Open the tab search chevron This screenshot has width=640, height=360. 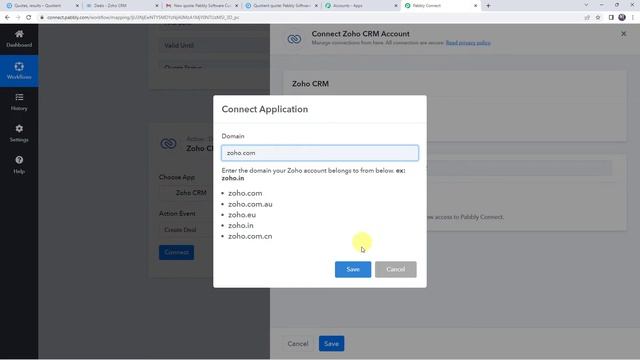(586, 5)
